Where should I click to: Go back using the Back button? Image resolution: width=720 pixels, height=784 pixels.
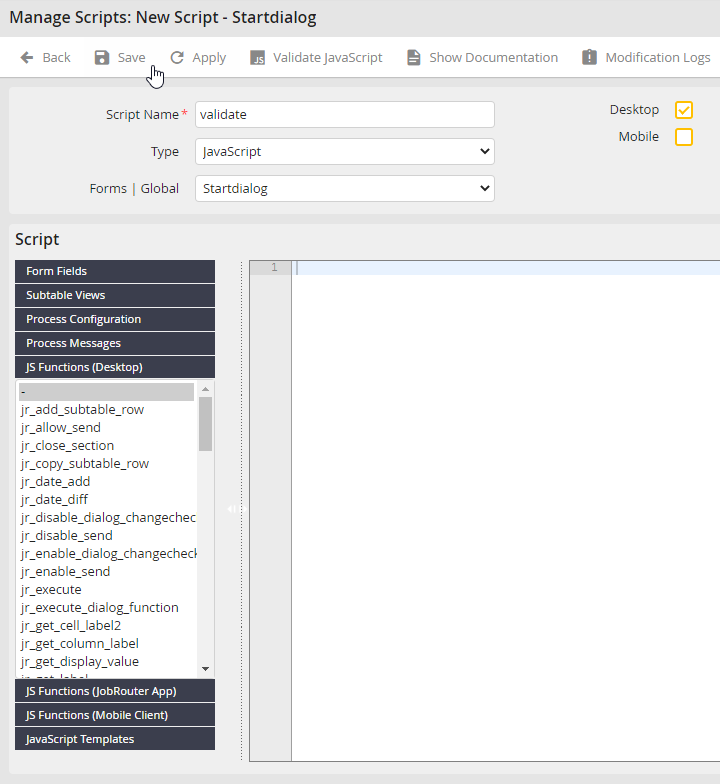[46, 58]
